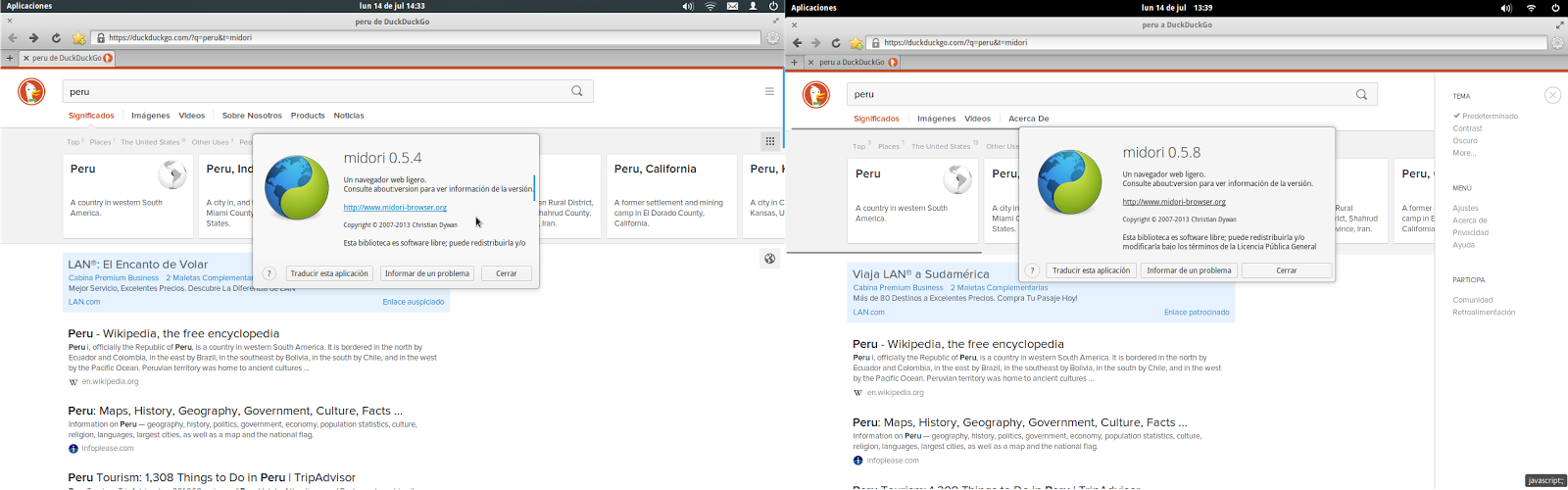Bookmark page via star in left window
The width and height of the screenshot is (1568, 490).
78,38
